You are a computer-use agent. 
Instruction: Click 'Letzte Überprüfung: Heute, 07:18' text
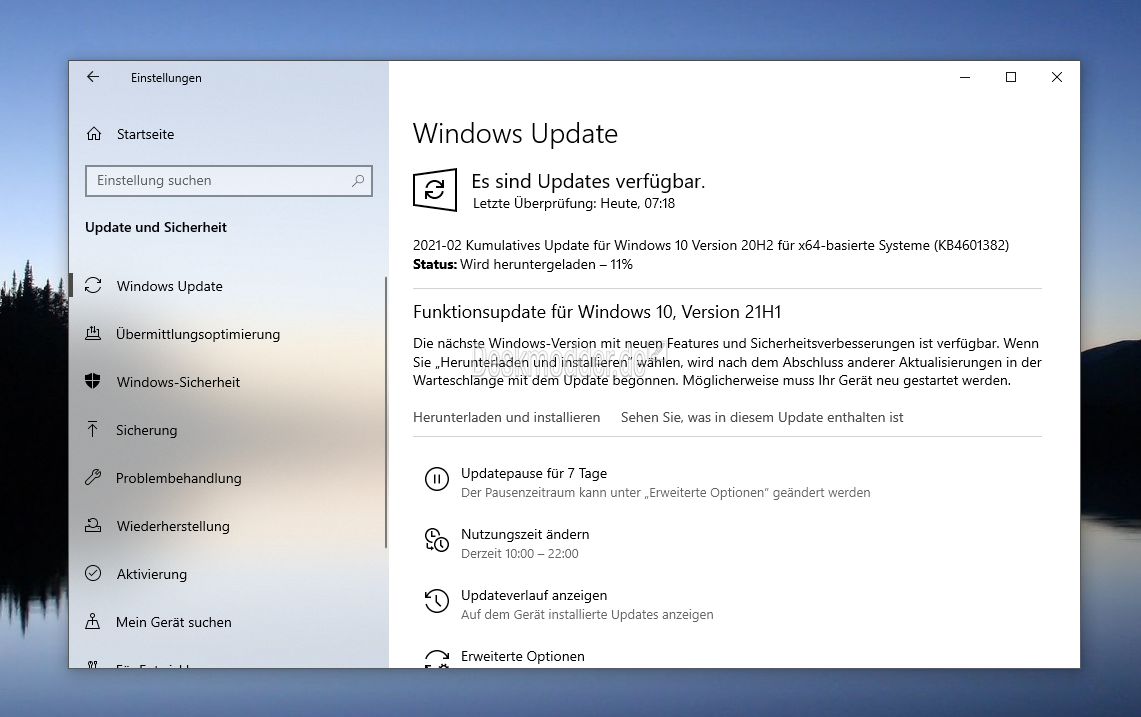click(x=574, y=204)
